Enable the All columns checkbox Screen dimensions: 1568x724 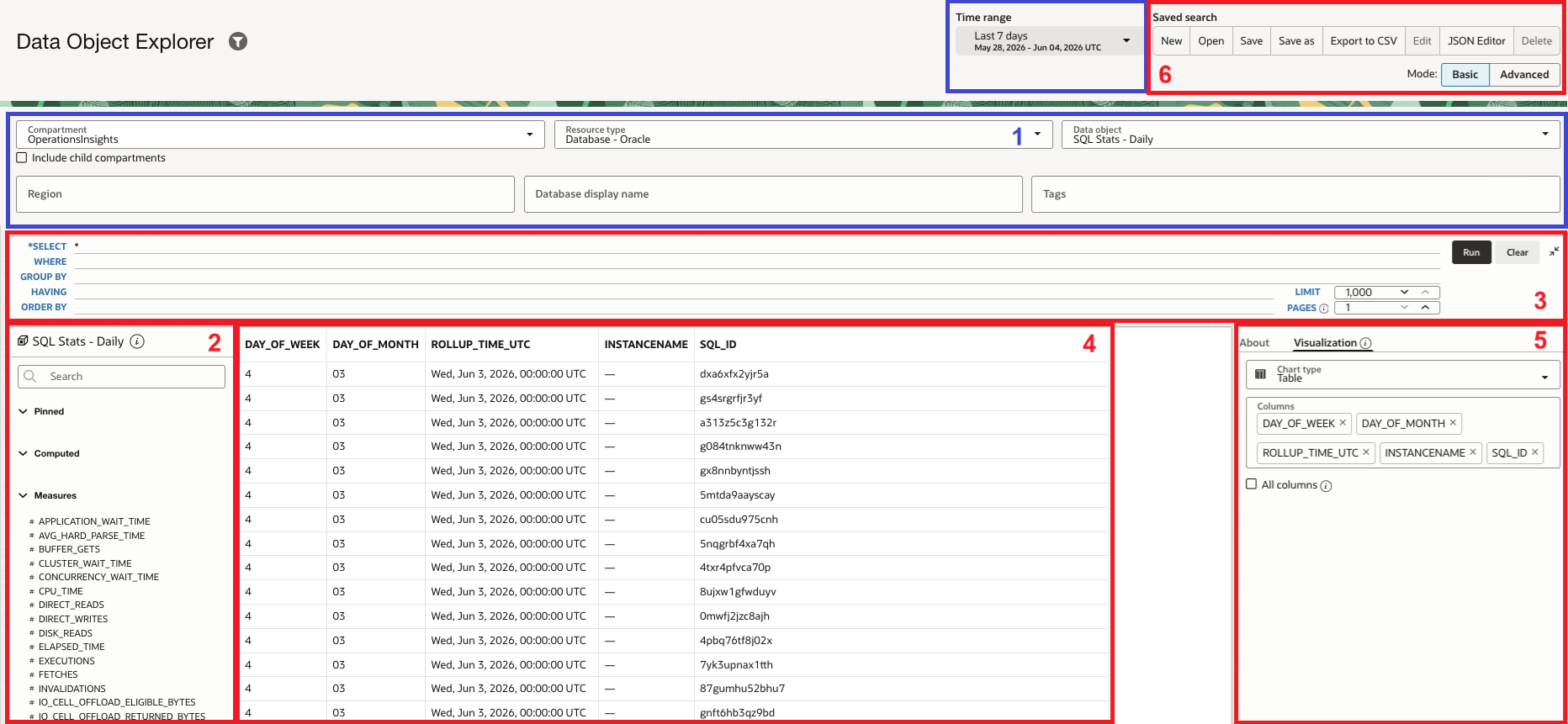[x=1252, y=484]
